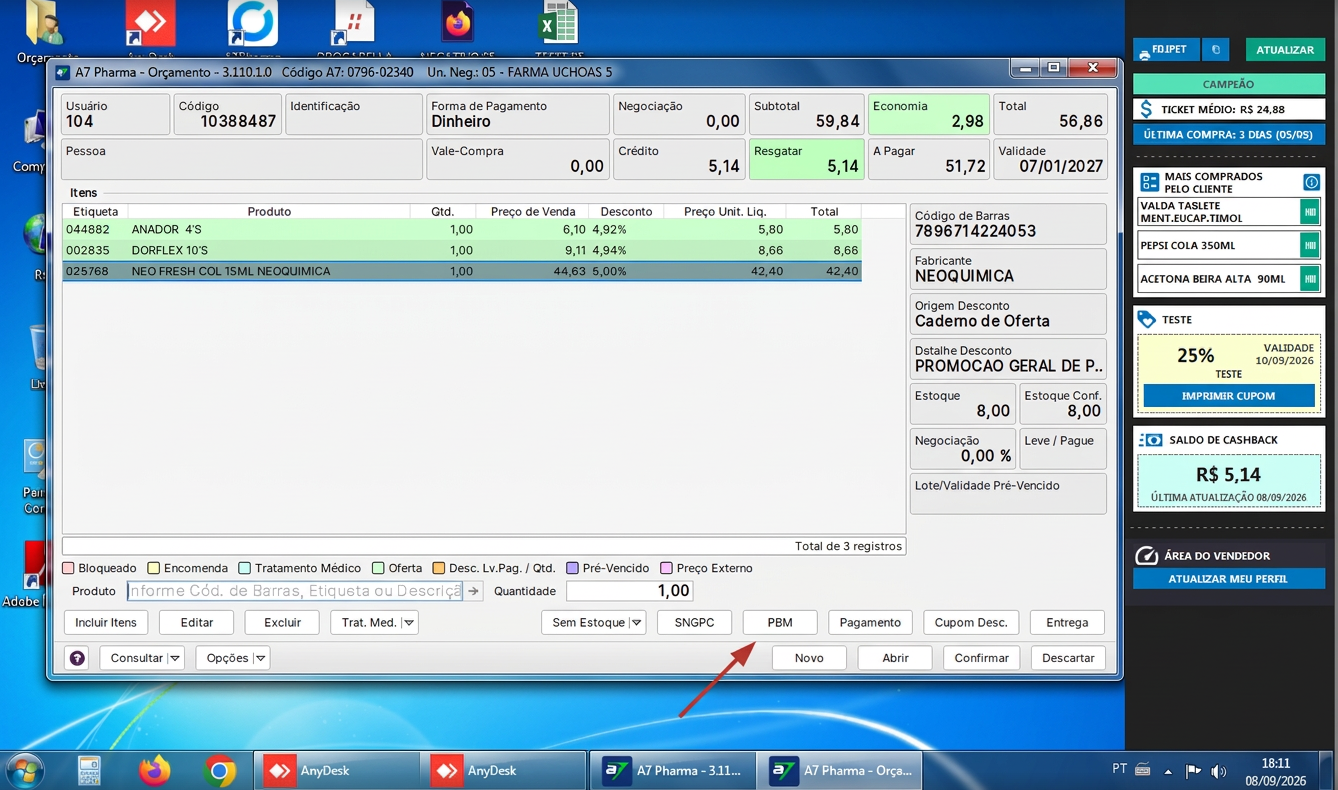Switch to A7 Pharma 3.11 taskbar window
This screenshot has height=790, width=1338.
[x=672, y=771]
